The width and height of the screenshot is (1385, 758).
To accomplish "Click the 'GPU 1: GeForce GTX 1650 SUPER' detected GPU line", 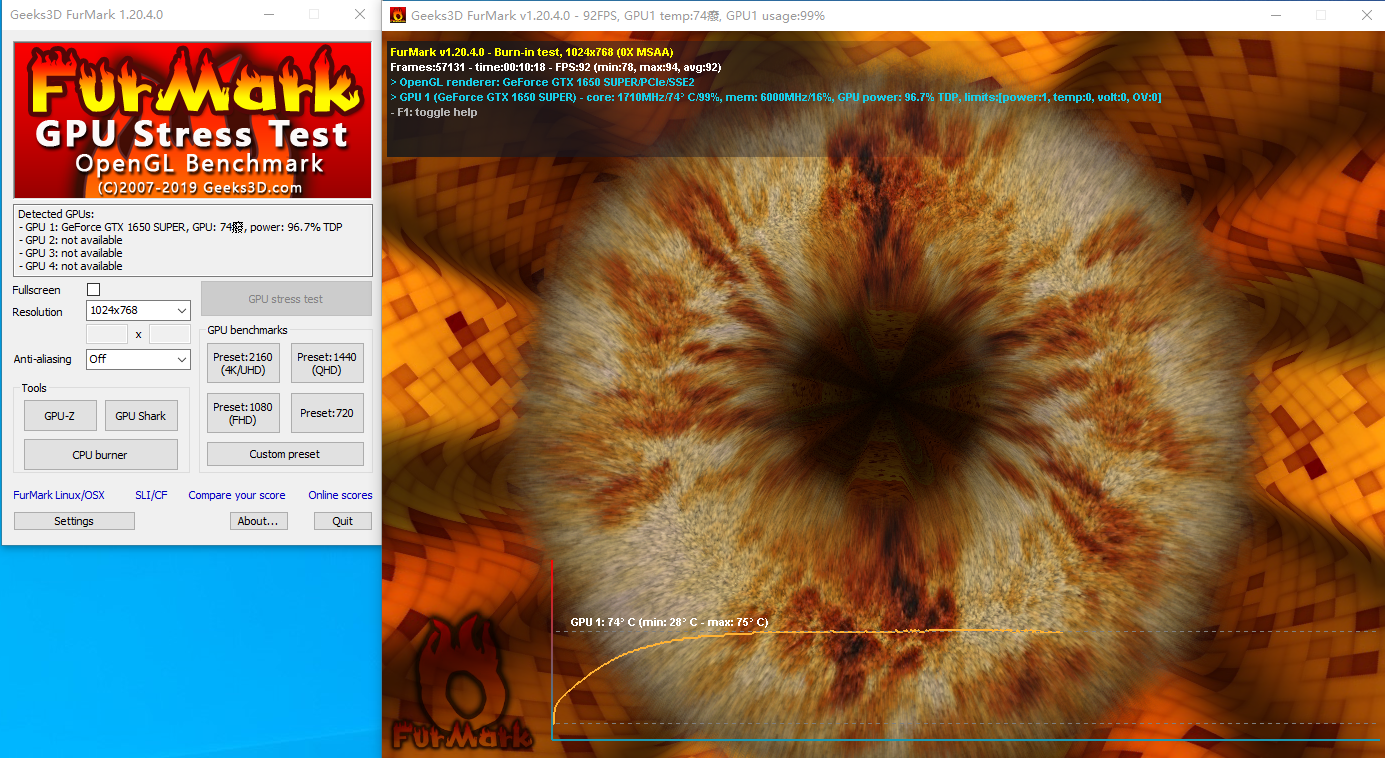I will [181, 227].
